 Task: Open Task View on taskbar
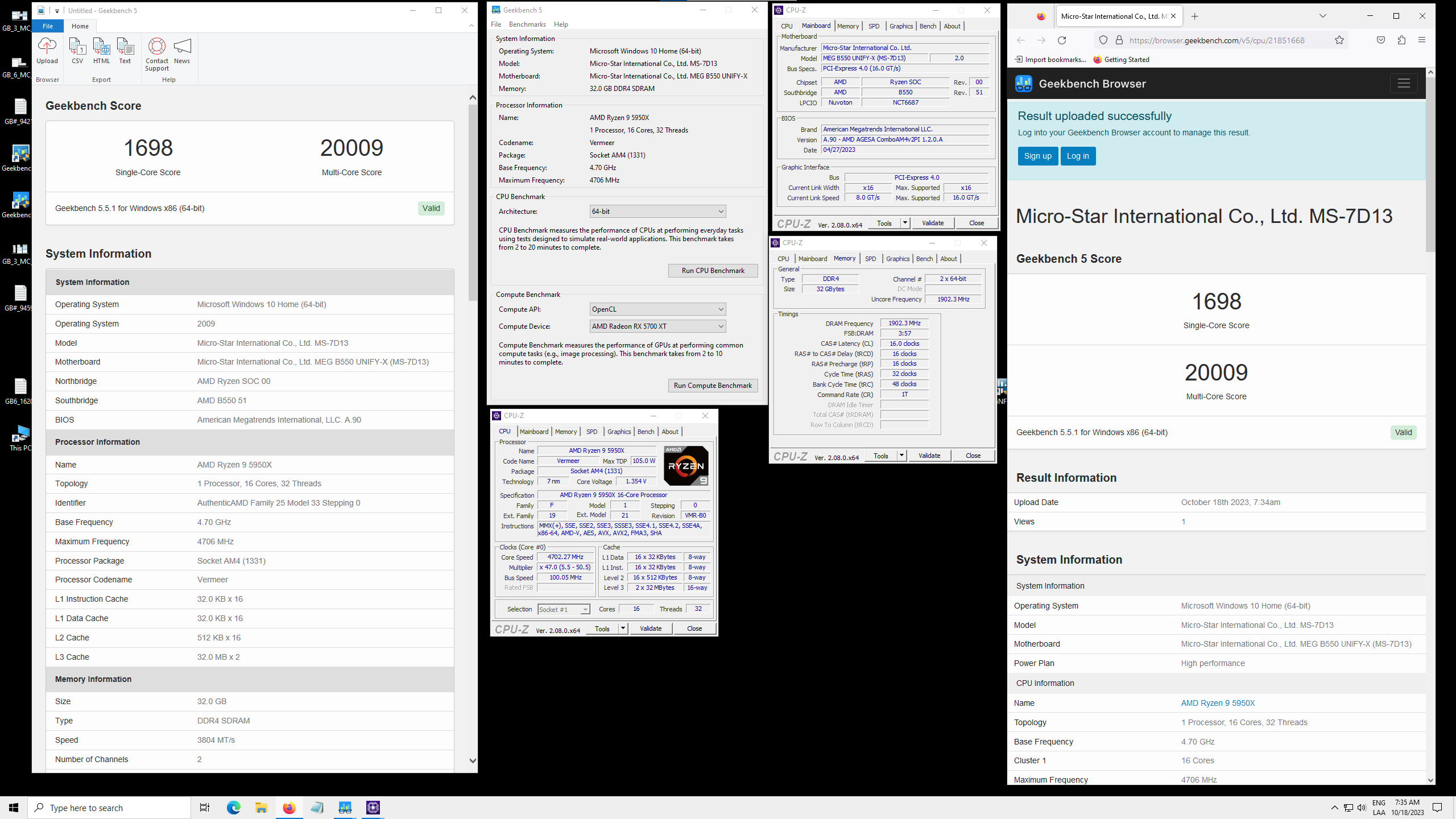click(205, 808)
